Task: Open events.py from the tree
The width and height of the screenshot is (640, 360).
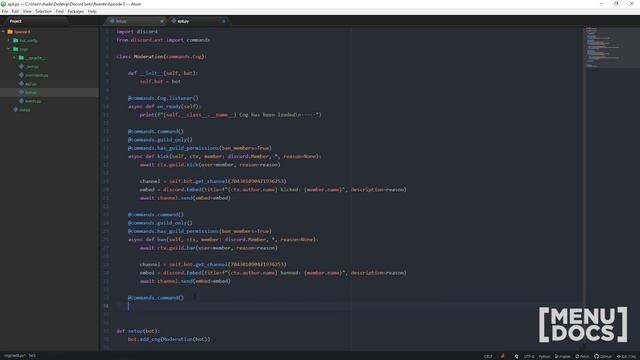Action: click(33, 101)
